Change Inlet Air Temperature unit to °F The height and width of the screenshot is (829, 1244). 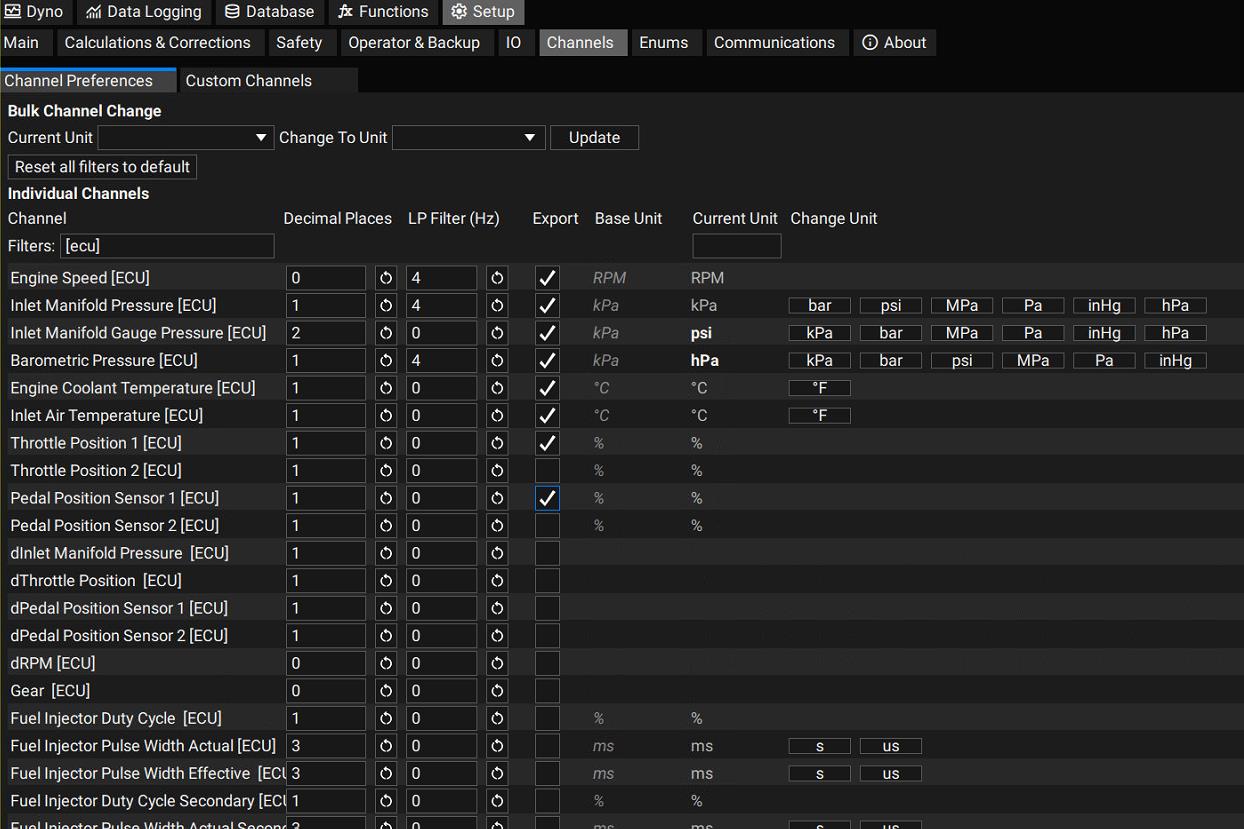click(x=820, y=416)
